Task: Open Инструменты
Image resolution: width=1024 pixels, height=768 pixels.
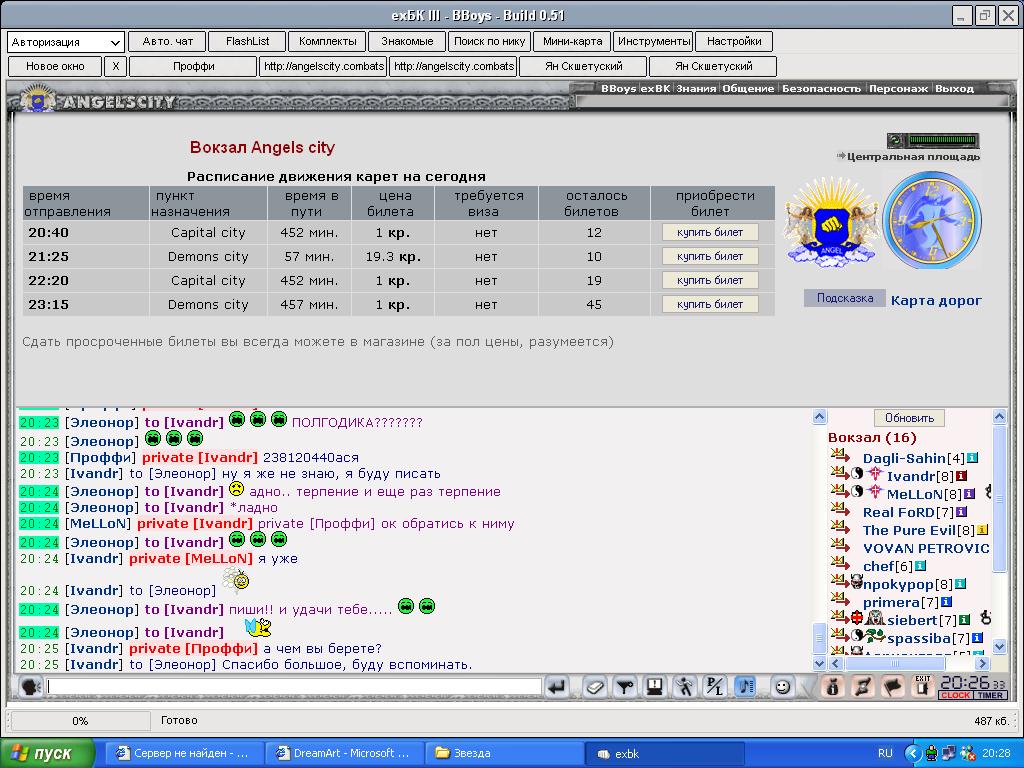Action: tap(654, 41)
